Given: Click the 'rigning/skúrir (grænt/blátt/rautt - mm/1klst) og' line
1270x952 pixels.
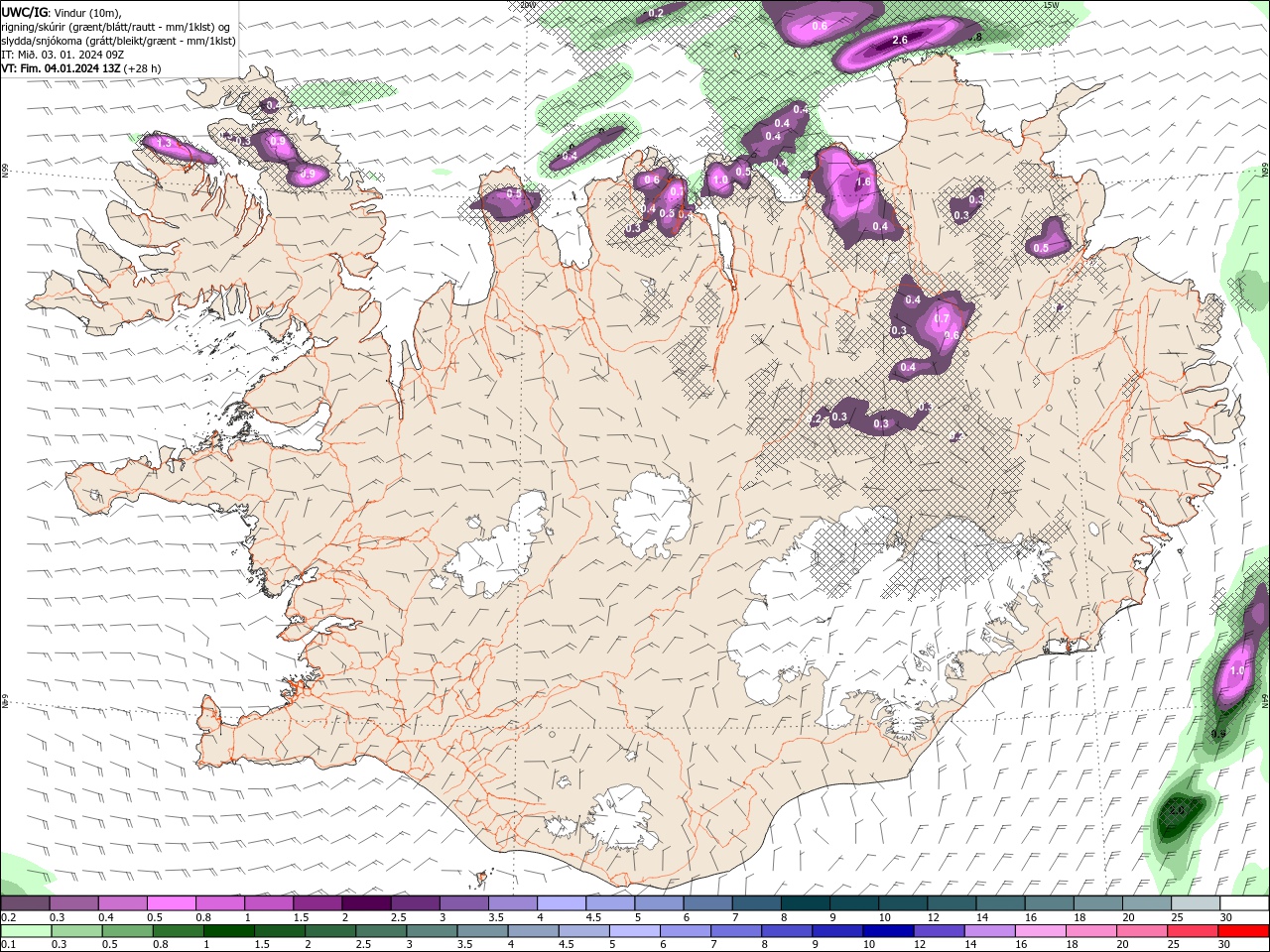Looking at the screenshot, I should 116,27.
